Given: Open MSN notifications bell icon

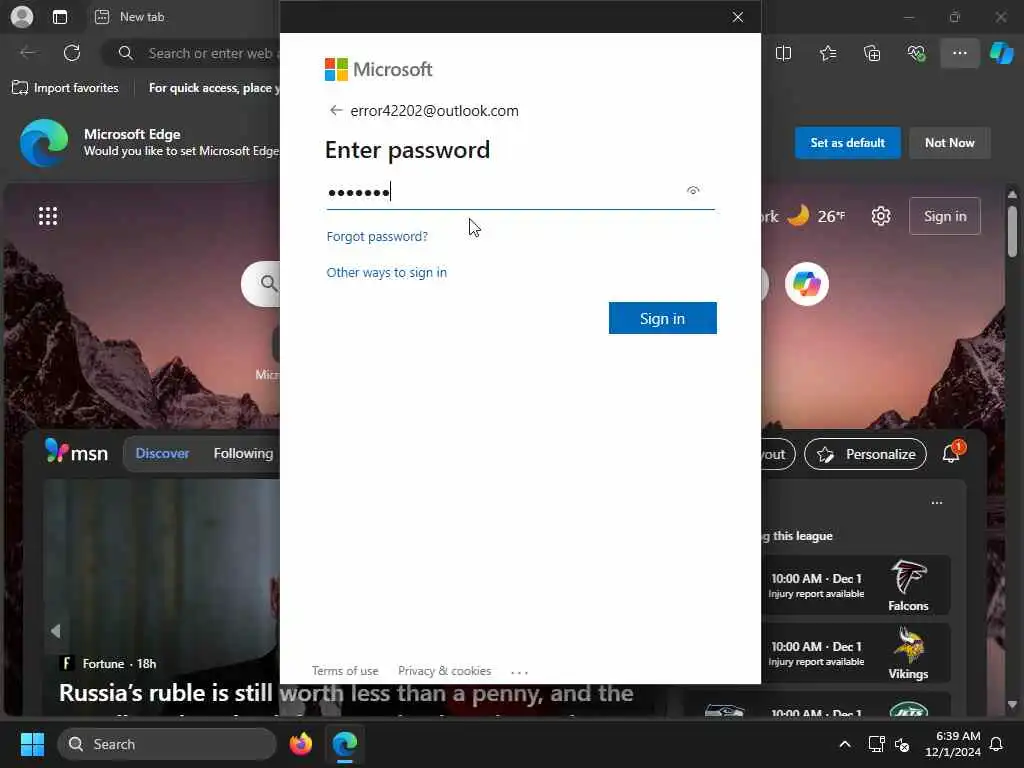Looking at the screenshot, I should pyautogui.click(x=951, y=454).
